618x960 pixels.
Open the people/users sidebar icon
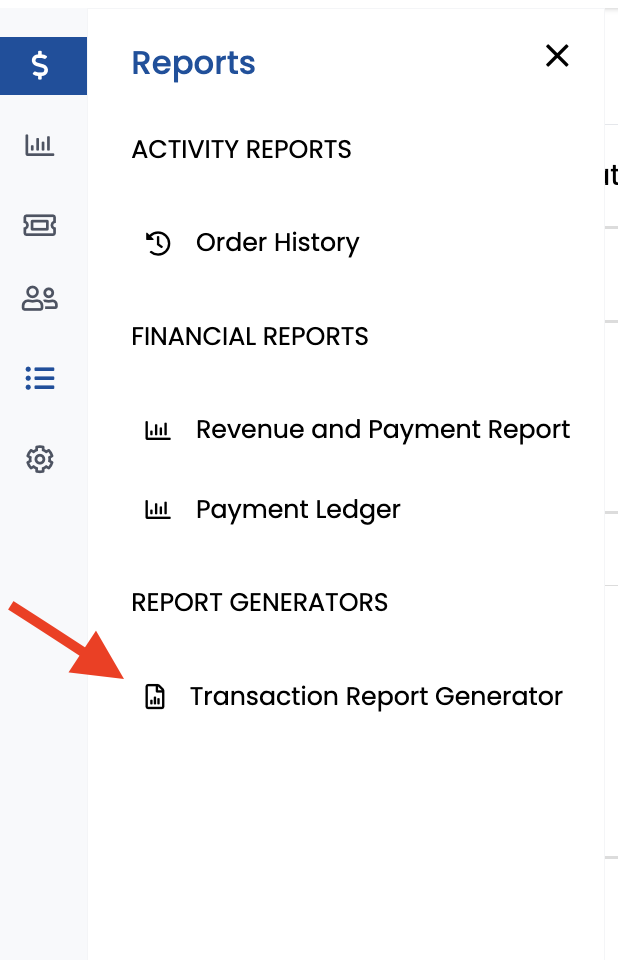40,299
